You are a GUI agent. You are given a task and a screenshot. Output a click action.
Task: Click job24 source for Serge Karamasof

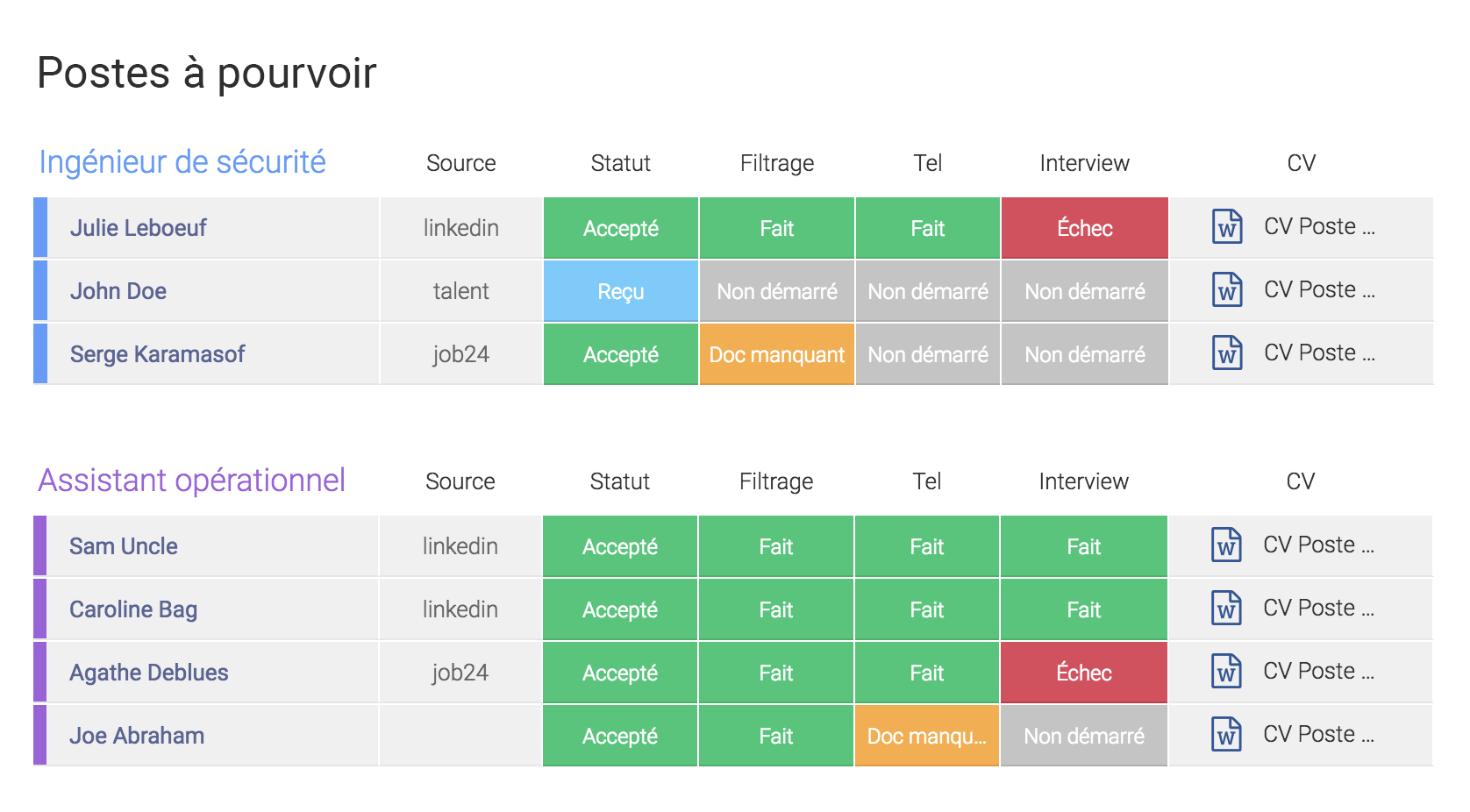point(461,354)
